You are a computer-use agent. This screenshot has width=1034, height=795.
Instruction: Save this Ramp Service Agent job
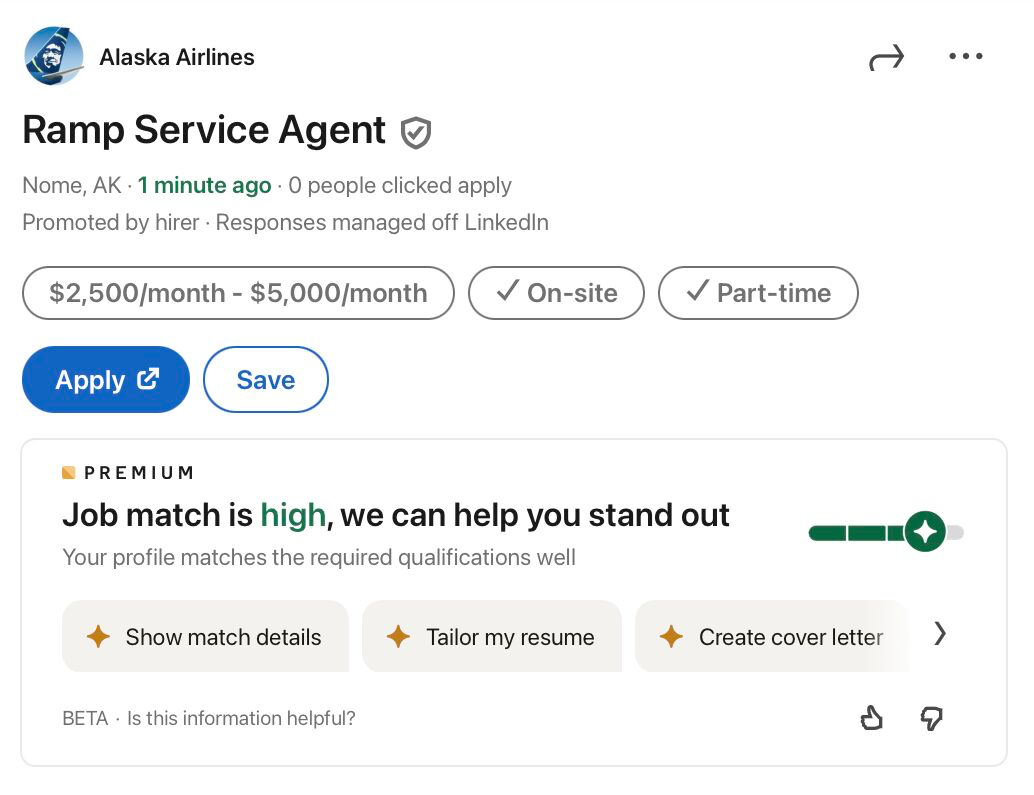coord(265,380)
